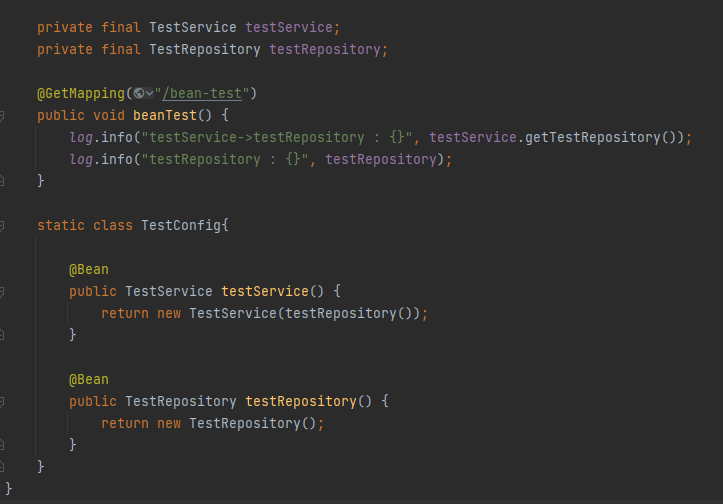This screenshot has height=504, width=723.
Task: Click the fold end marker of testRepository() method
Action: tap(2, 445)
